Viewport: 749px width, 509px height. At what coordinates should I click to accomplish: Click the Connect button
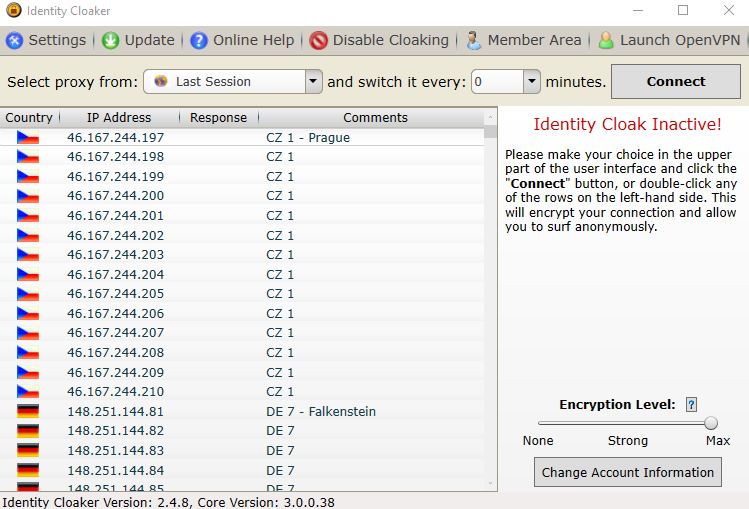click(676, 82)
